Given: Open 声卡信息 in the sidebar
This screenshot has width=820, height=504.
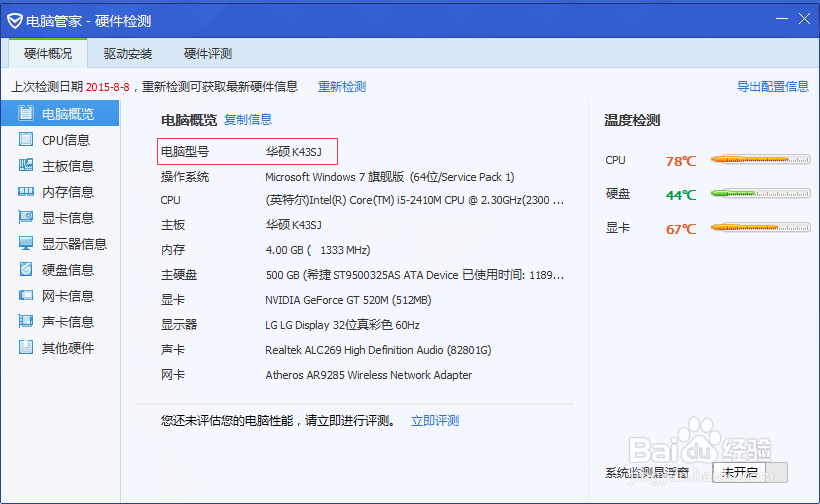Looking at the screenshot, I should pyautogui.click(x=60, y=322).
